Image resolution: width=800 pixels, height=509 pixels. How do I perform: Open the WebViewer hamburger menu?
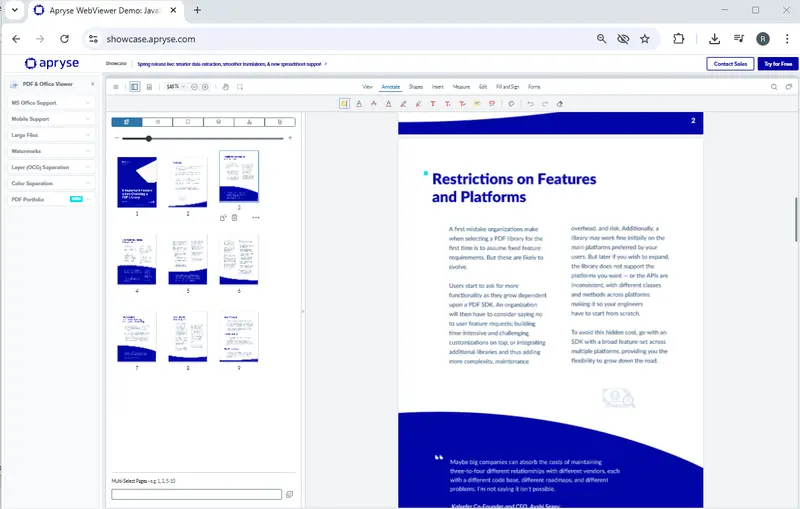pos(116,87)
